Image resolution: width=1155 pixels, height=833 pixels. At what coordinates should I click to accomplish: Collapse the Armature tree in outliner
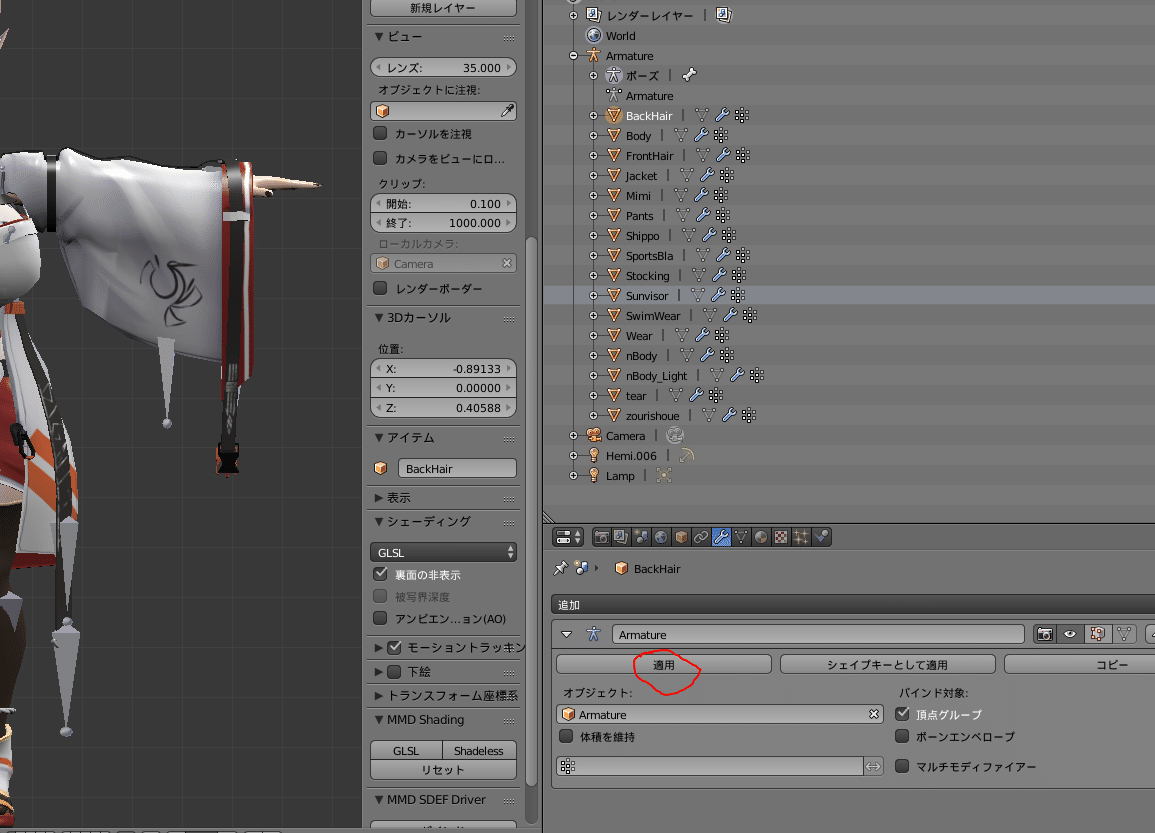(x=573, y=55)
